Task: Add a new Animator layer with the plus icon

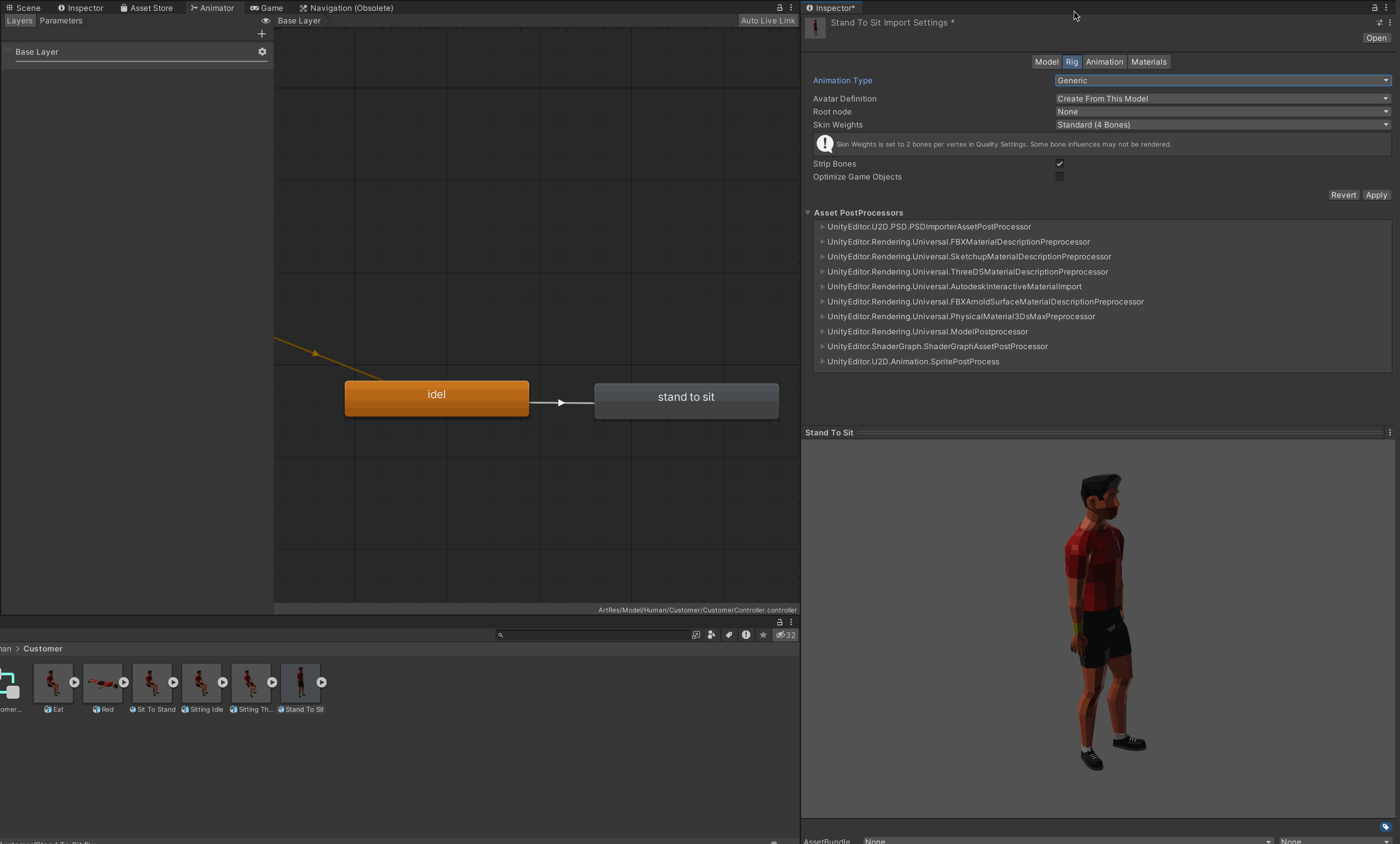Action: [x=262, y=34]
